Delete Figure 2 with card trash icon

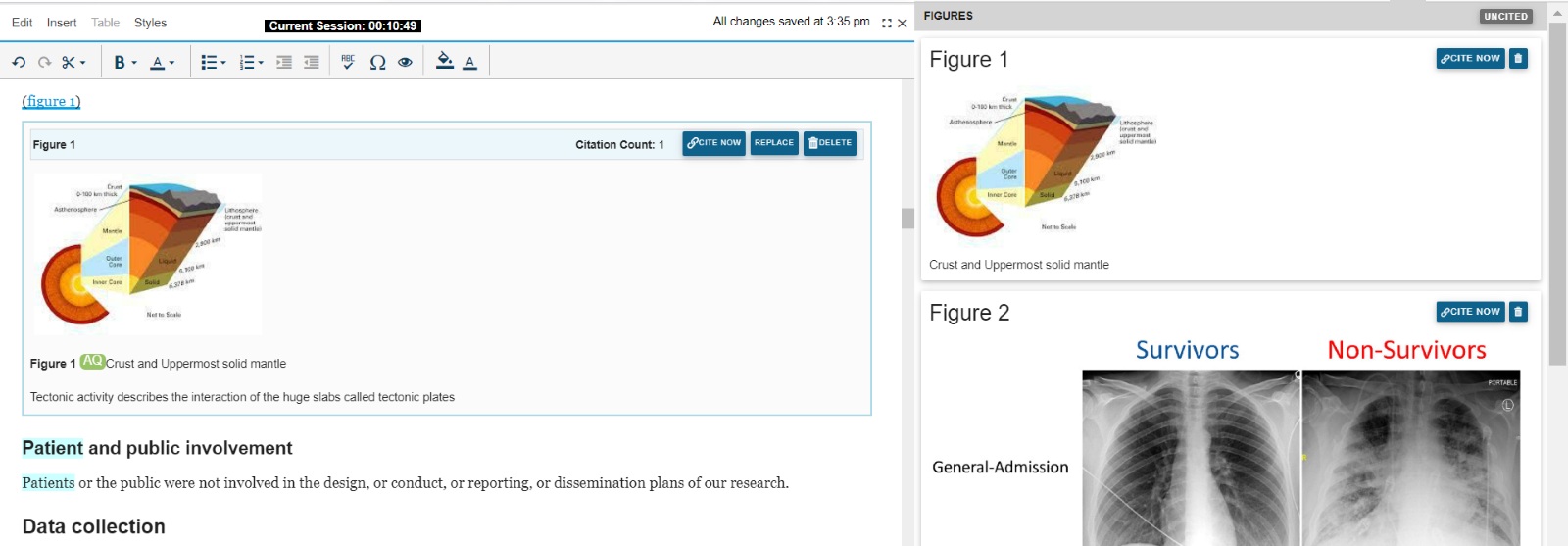[x=1518, y=312]
